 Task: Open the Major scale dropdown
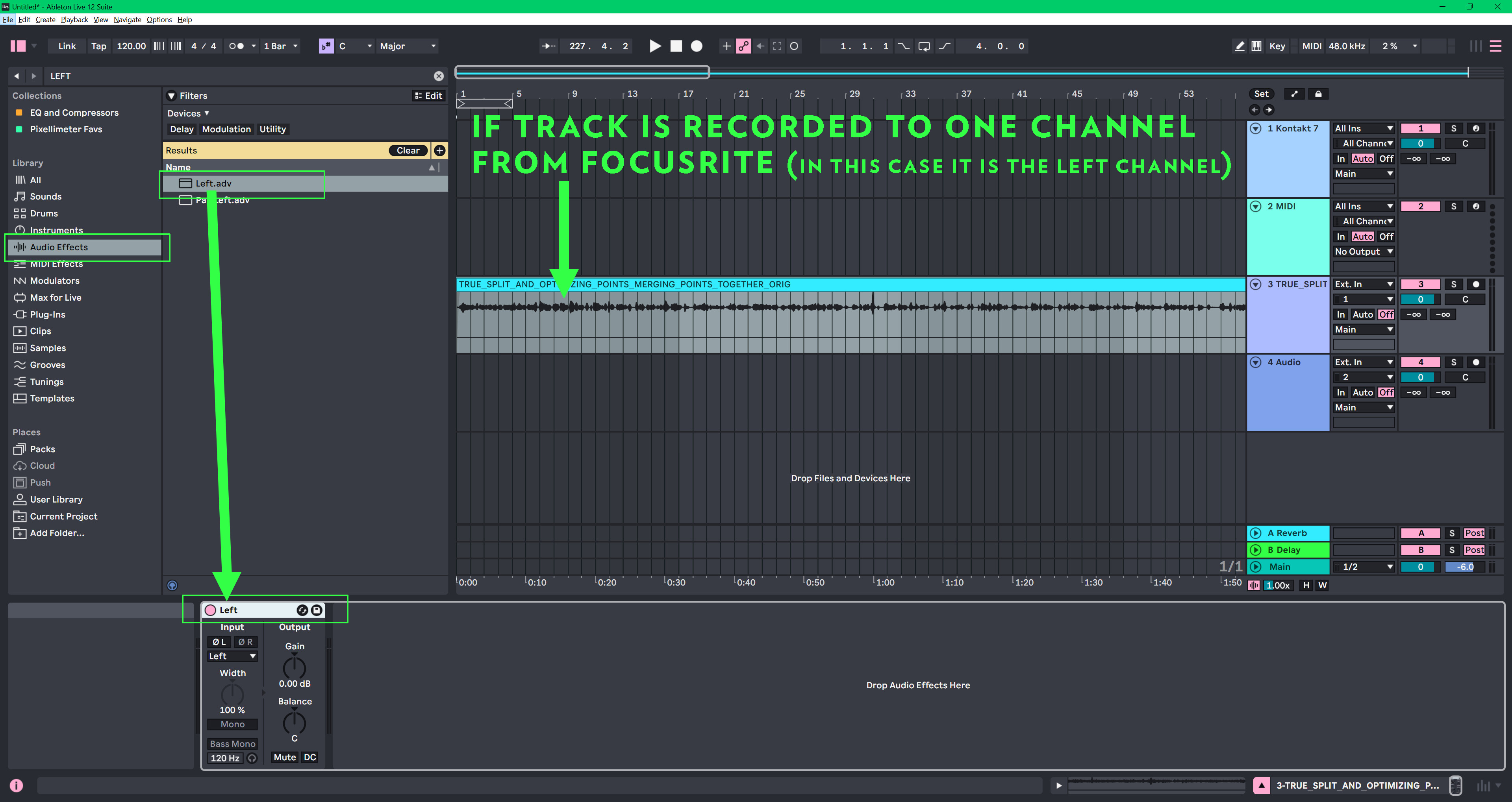click(x=407, y=46)
